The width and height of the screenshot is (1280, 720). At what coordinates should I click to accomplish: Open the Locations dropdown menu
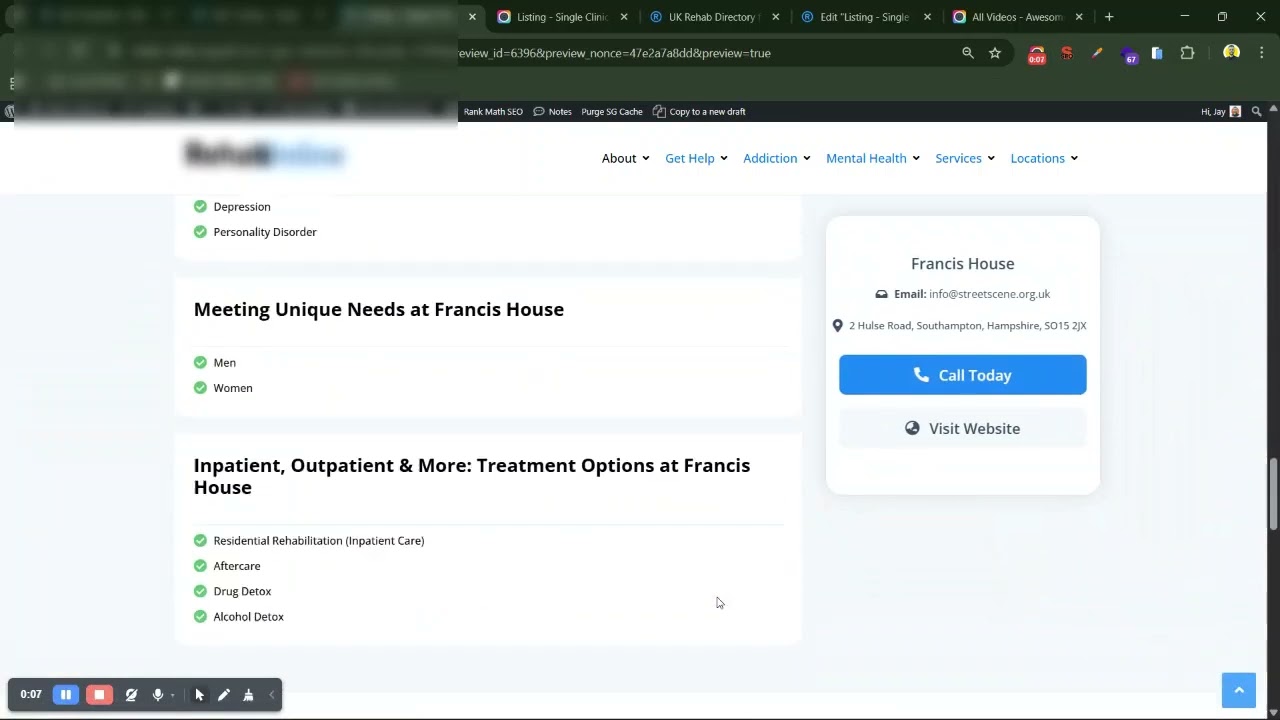point(1044,158)
